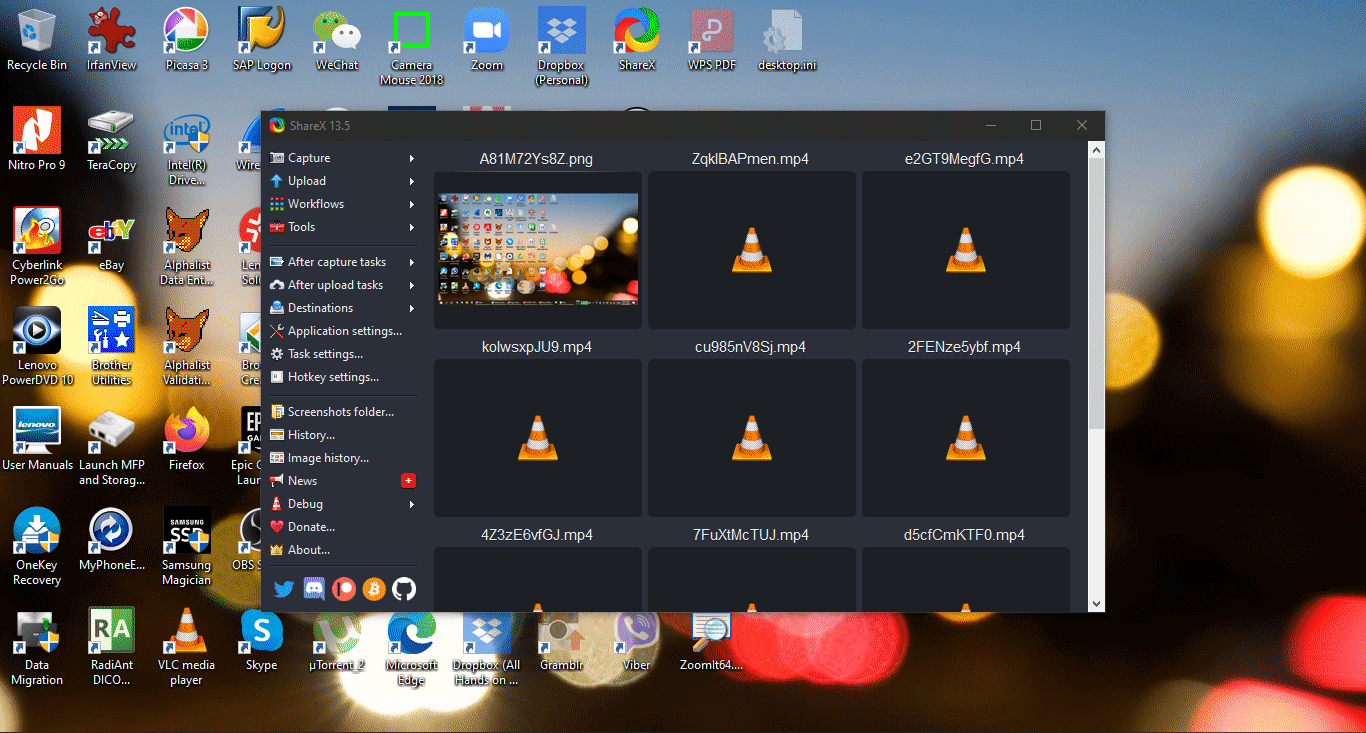Open Image history
The width and height of the screenshot is (1366, 733).
[342, 458]
